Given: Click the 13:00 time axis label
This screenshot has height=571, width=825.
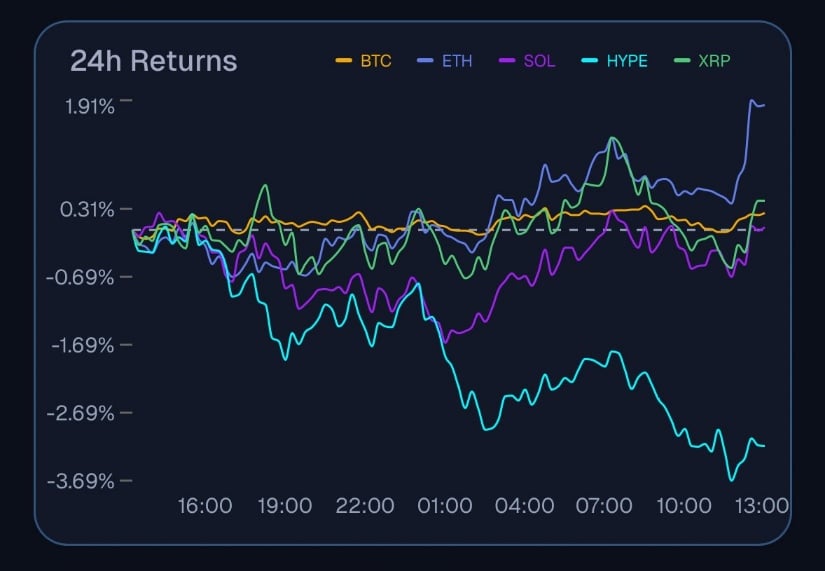Looking at the screenshot, I should [762, 506].
